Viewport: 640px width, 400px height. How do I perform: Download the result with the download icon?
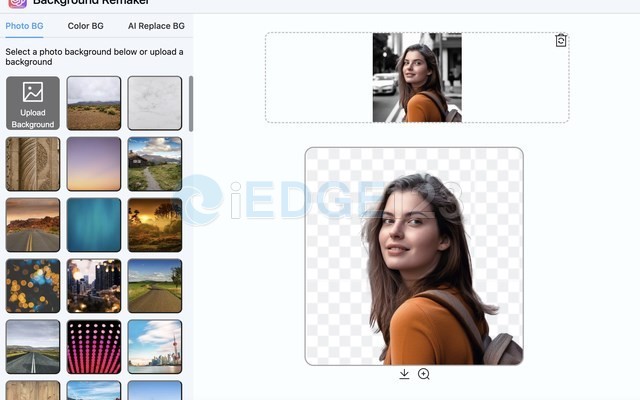[x=404, y=374]
